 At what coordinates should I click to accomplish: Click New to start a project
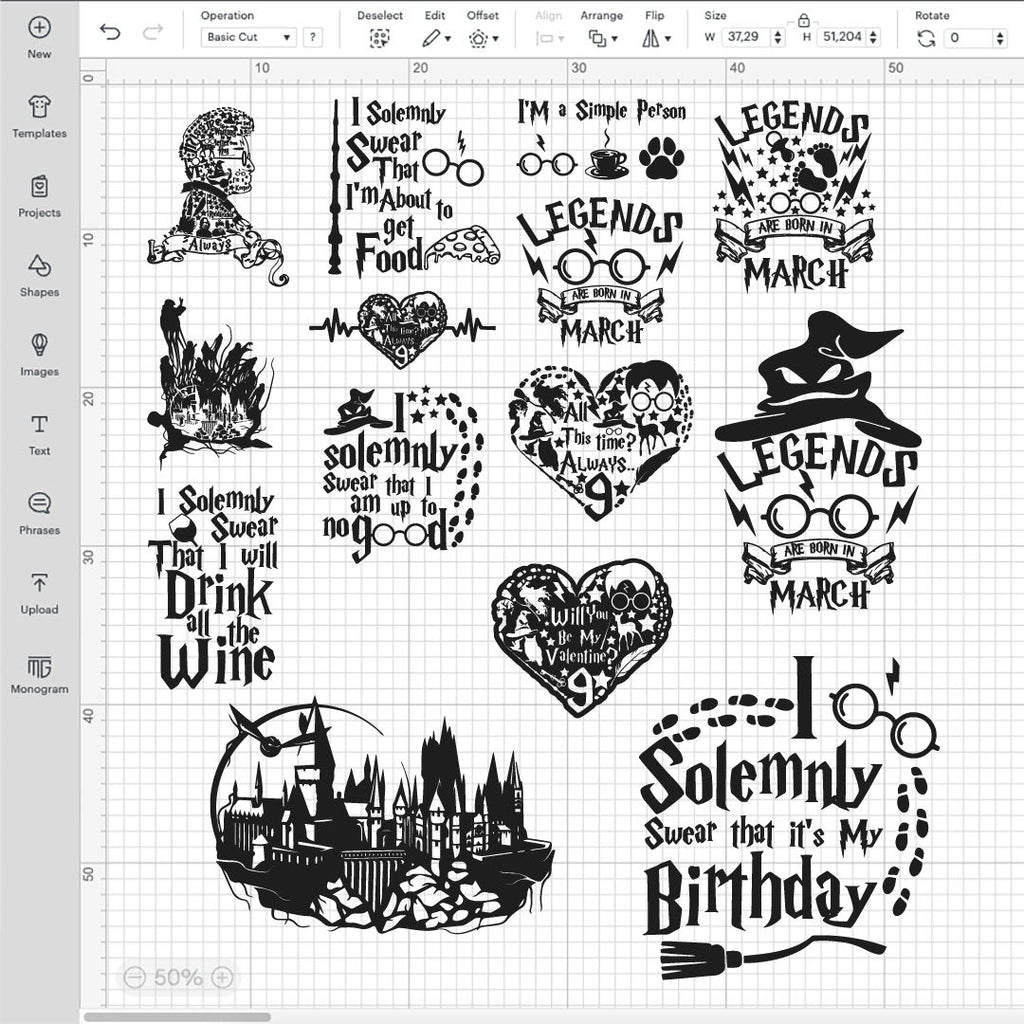click(39, 37)
